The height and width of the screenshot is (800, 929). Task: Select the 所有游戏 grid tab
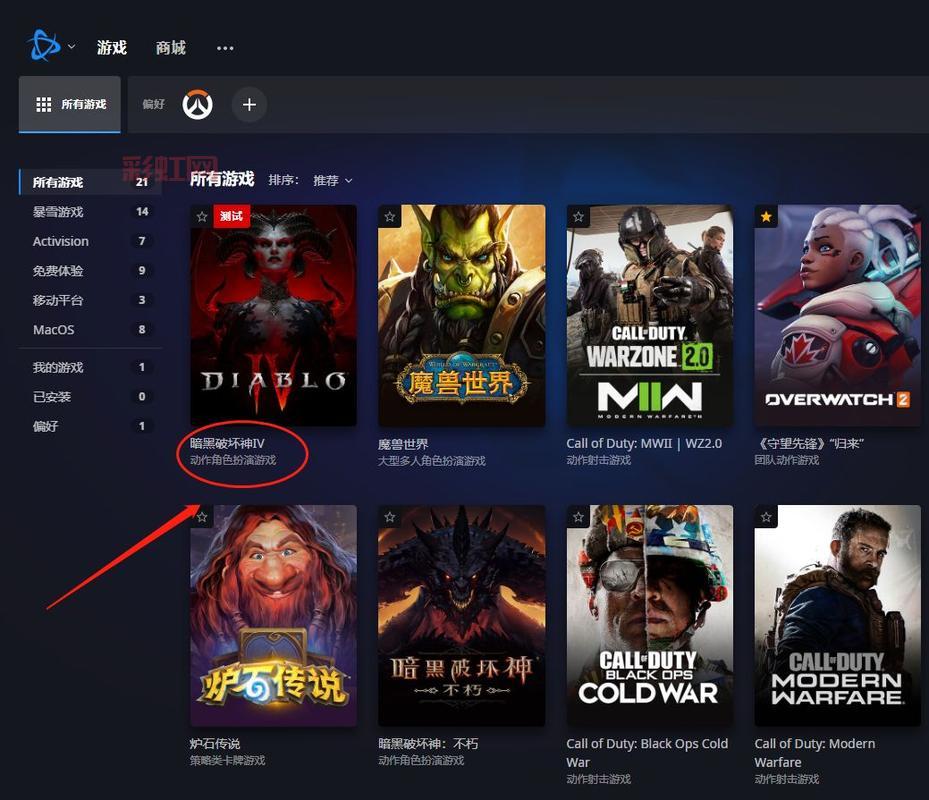coord(70,104)
